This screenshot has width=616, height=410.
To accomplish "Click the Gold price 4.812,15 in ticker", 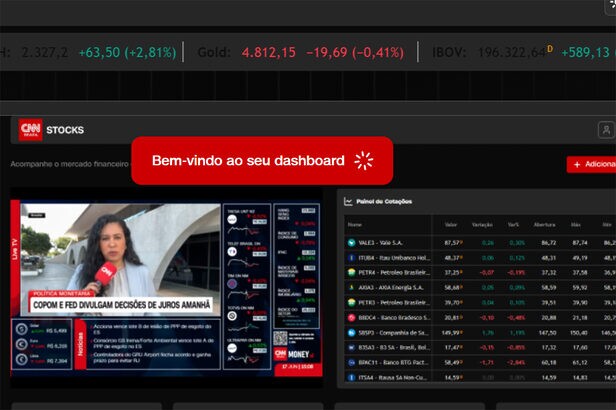I will (269, 52).
